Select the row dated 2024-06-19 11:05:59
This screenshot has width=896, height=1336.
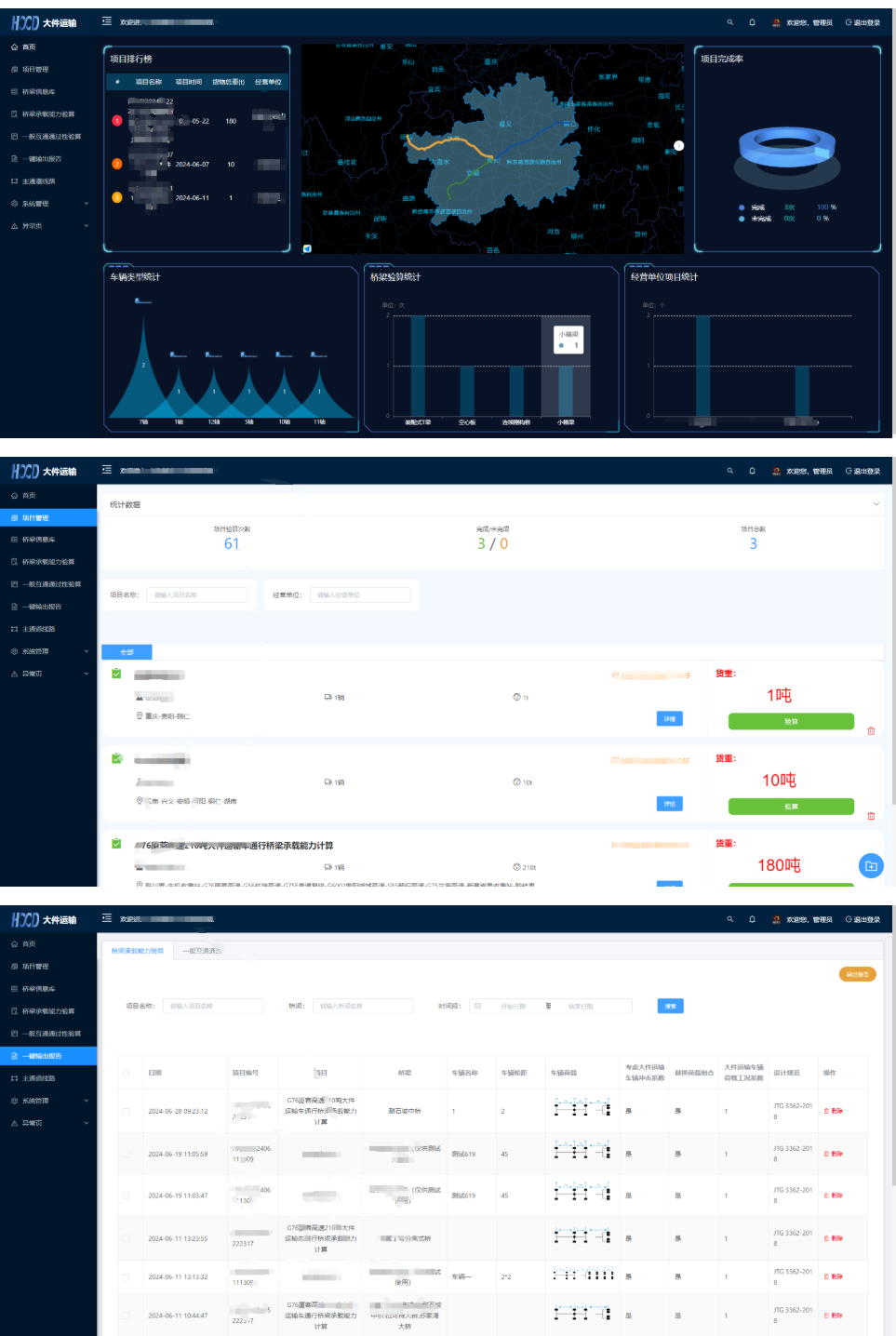[x=126, y=1154]
